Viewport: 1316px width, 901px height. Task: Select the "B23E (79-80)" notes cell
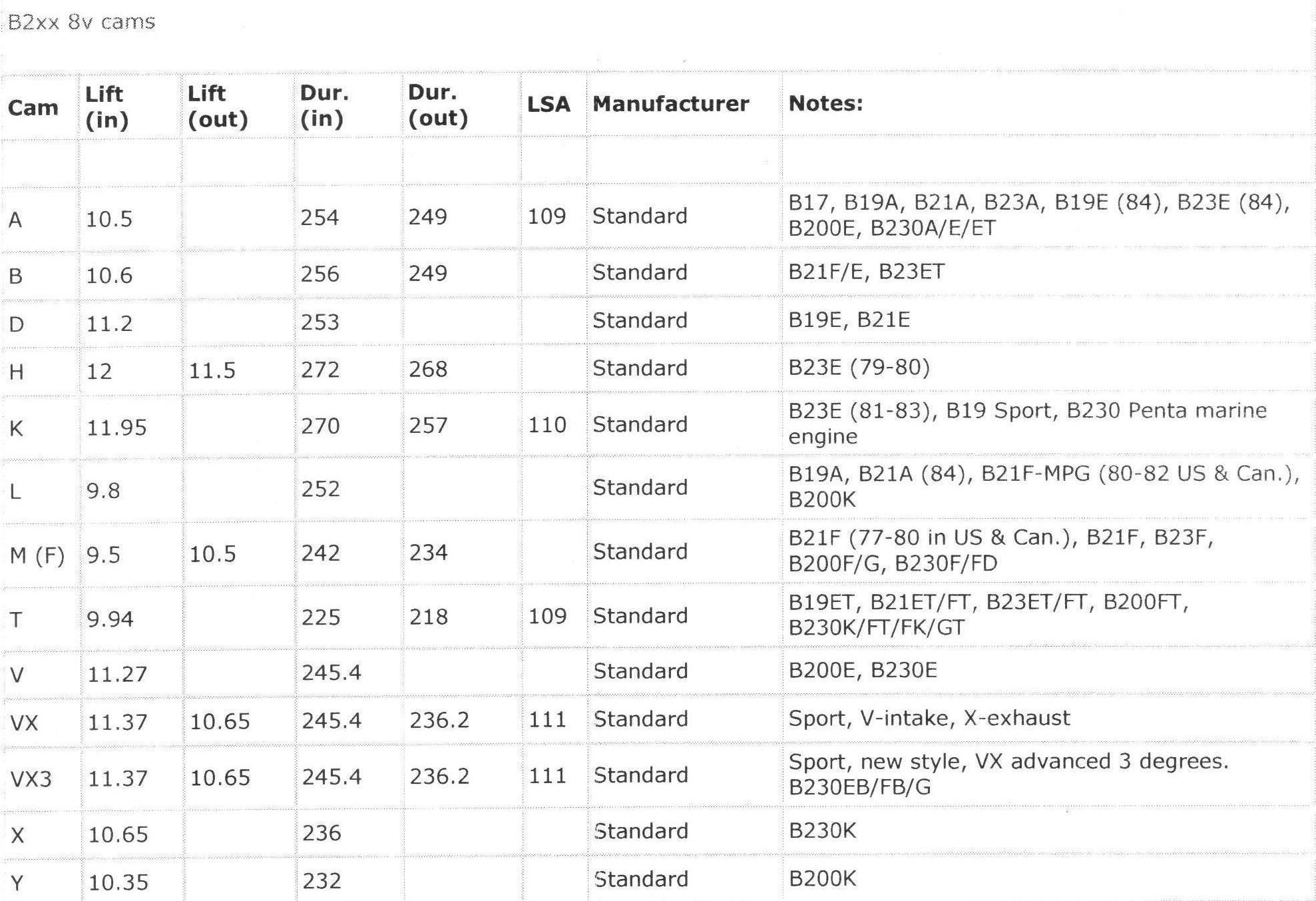pyautogui.click(x=859, y=367)
